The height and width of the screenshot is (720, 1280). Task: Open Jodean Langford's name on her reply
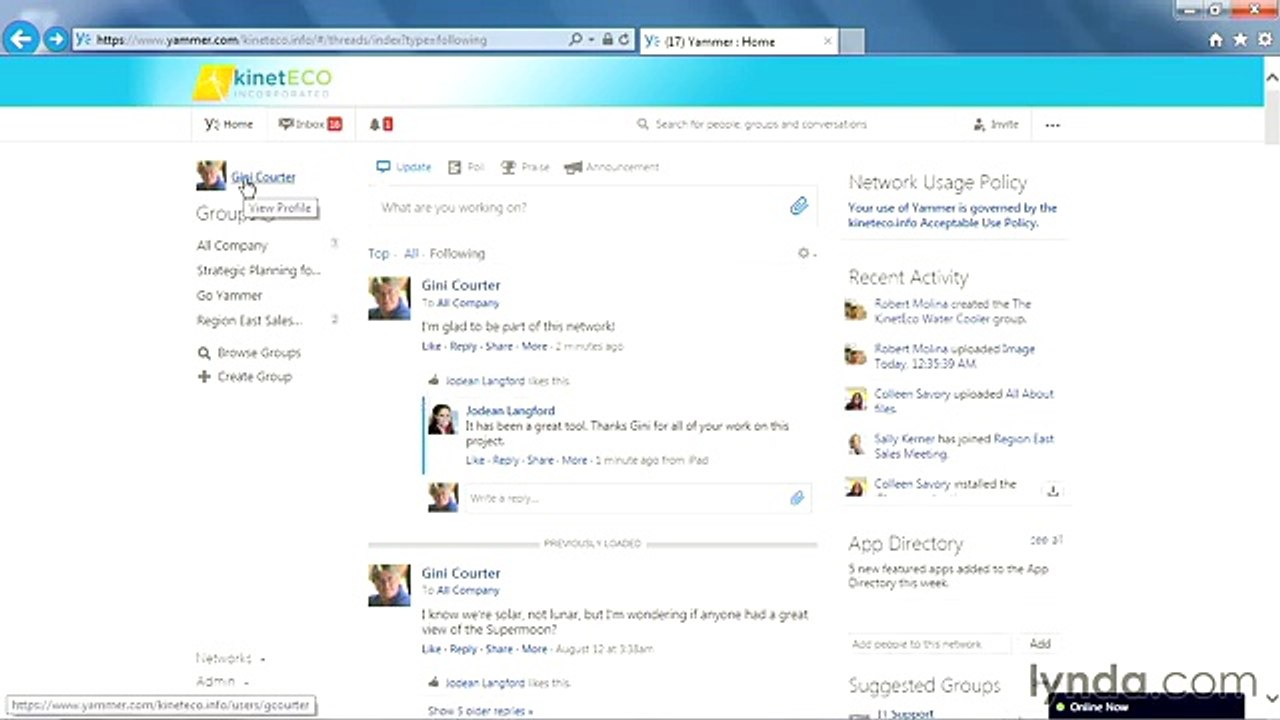click(x=510, y=410)
